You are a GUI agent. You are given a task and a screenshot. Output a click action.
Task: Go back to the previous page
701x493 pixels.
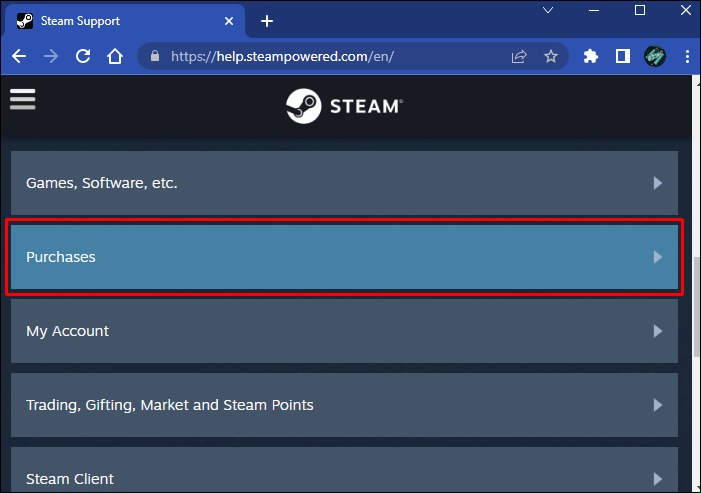pos(19,57)
